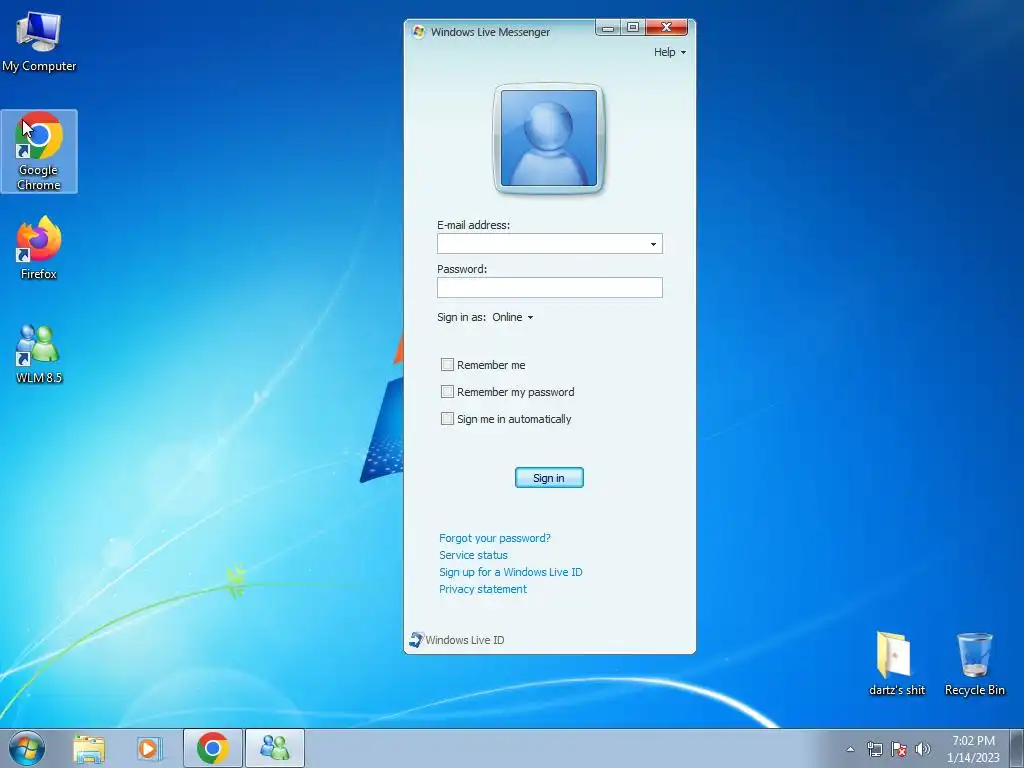Launch Windows Media Player from taskbar
This screenshot has width=1024, height=768.
(149, 748)
